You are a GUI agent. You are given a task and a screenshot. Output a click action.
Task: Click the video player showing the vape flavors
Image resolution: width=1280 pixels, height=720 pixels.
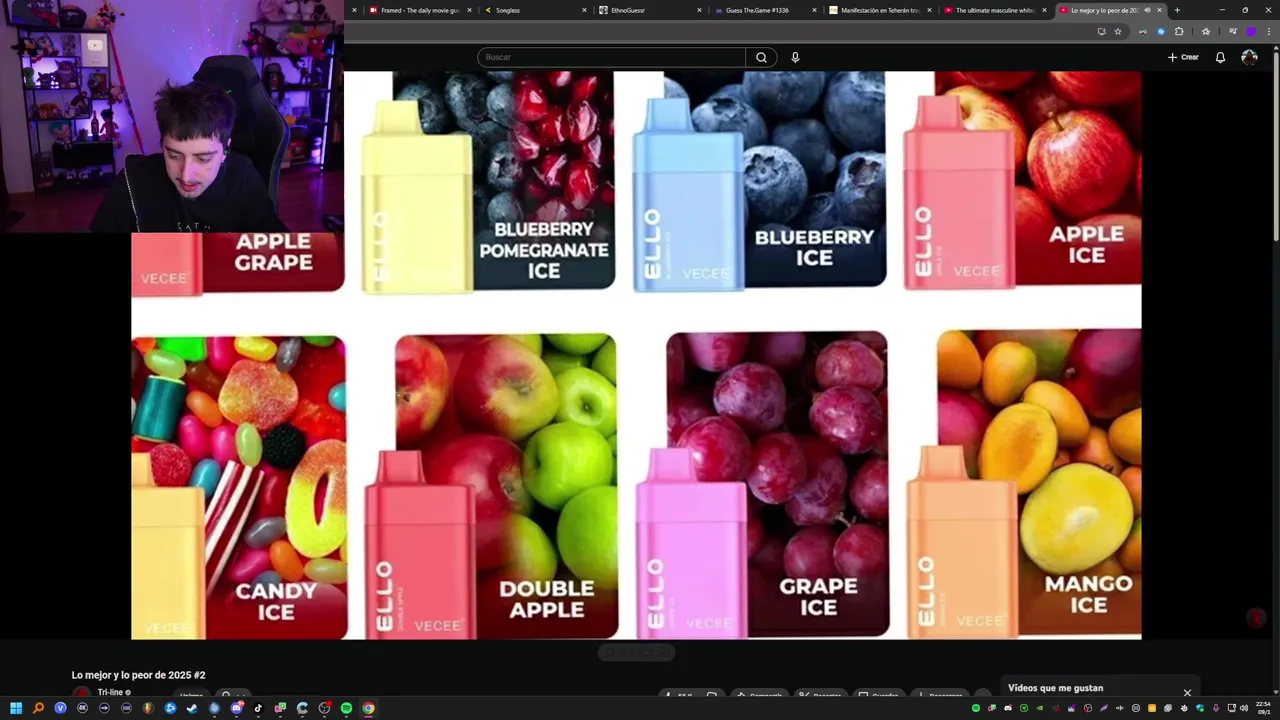pyautogui.click(x=636, y=355)
